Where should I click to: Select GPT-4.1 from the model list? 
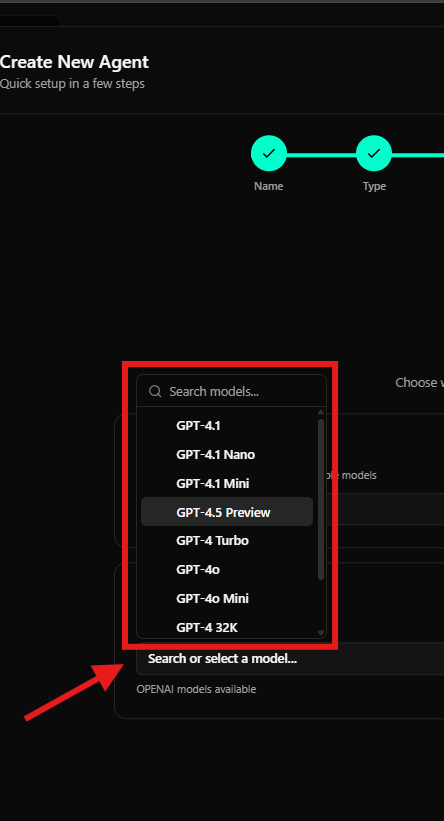[x=227, y=426]
